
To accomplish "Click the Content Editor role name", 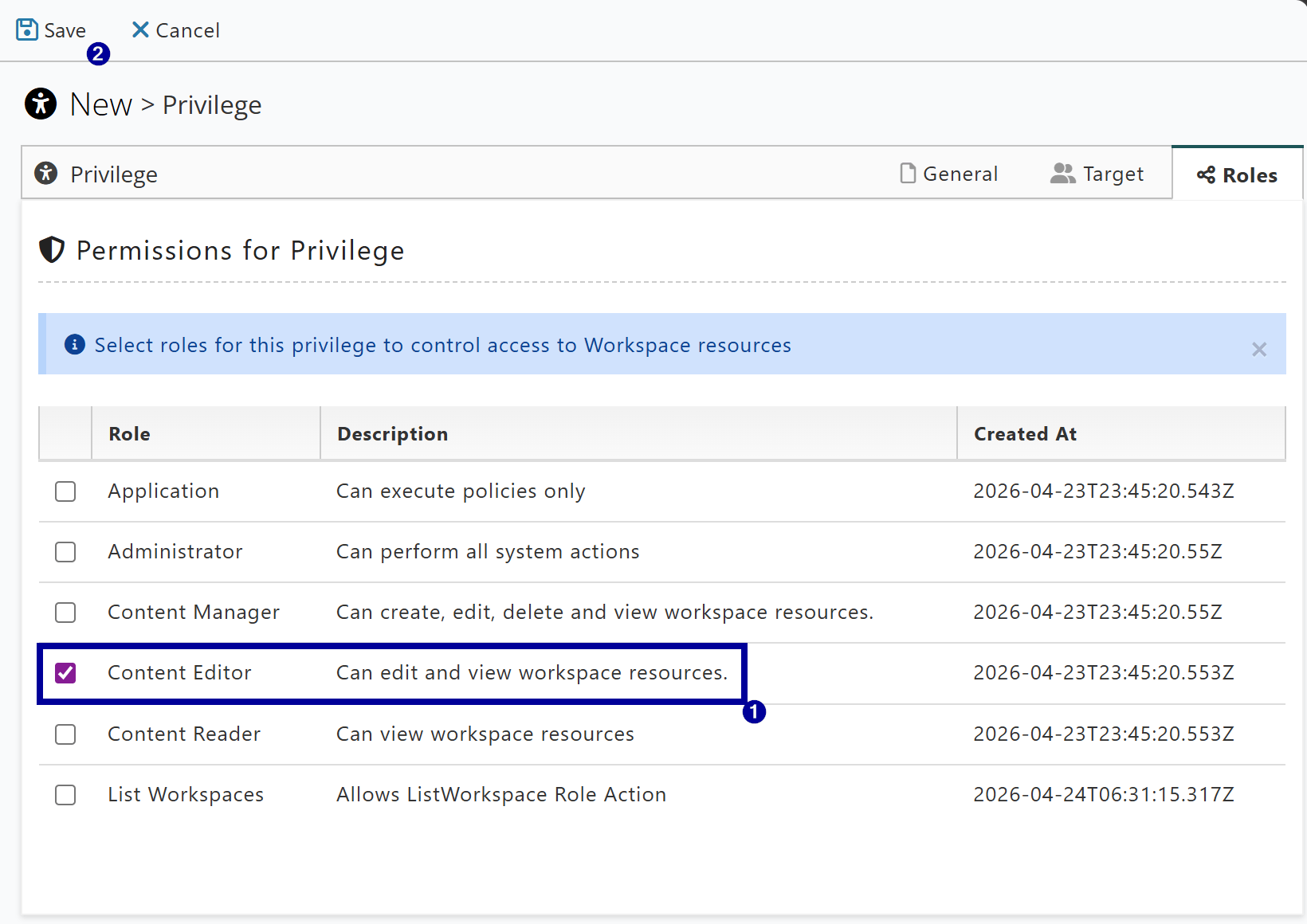I will coord(179,673).
